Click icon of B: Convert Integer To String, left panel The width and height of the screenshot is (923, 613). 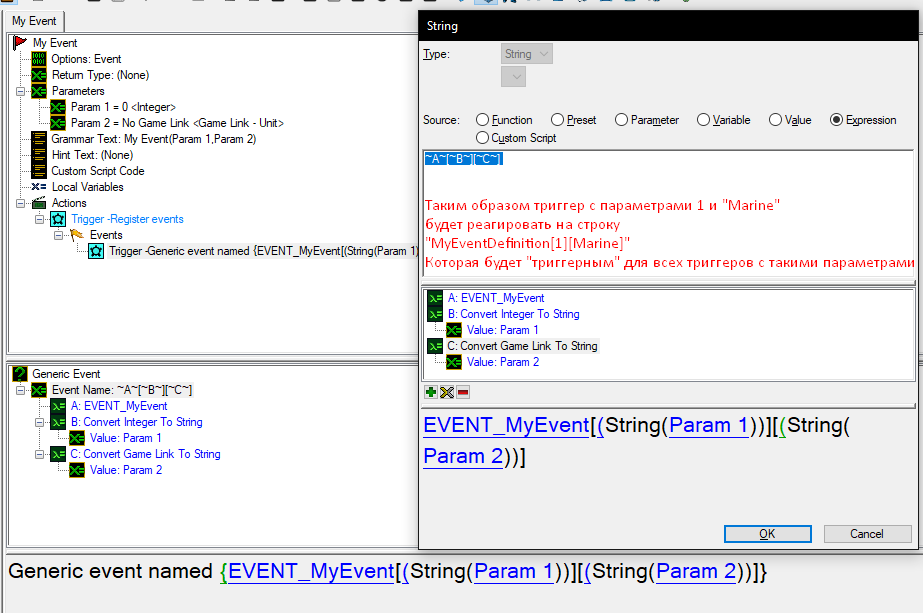coord(58,422)
